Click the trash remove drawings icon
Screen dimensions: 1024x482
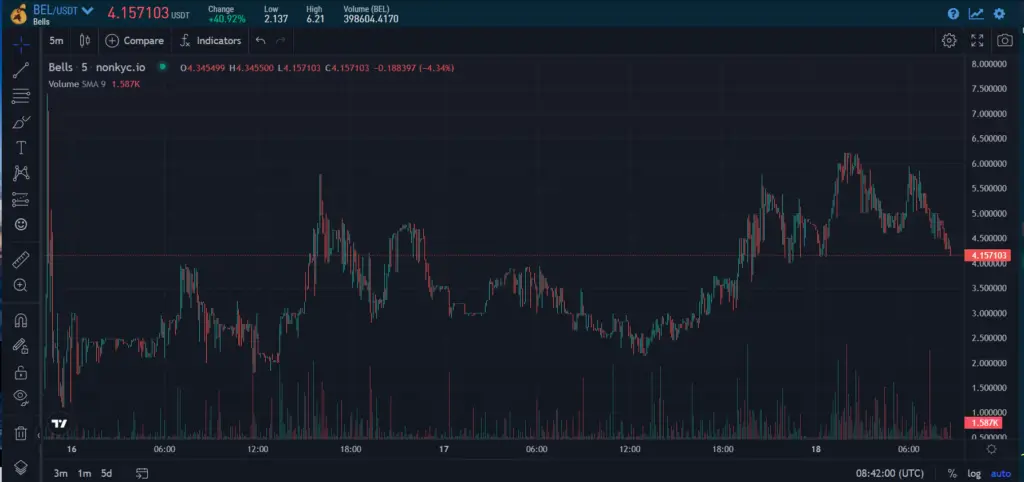coord(21,432)
